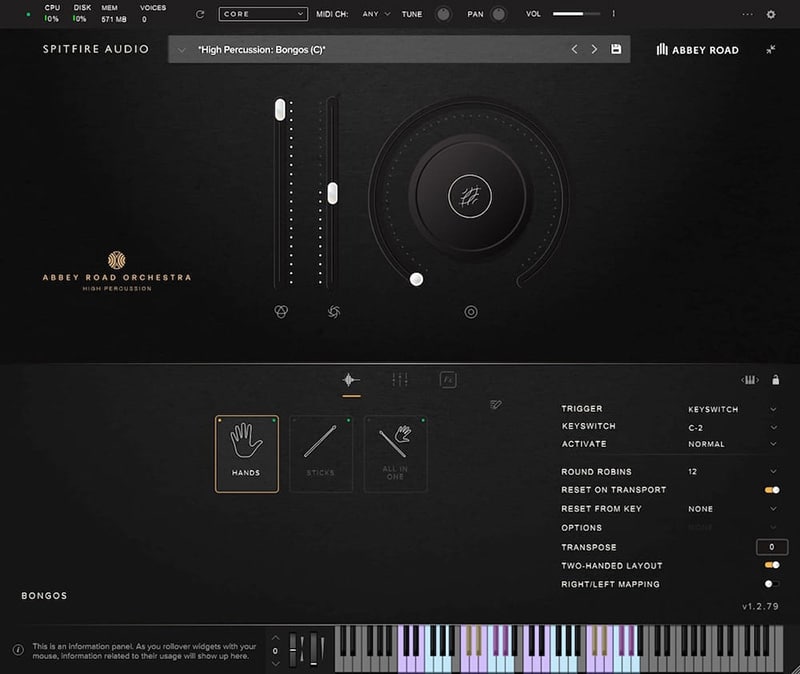The height and width of the screenshot is (674, 800).
Task: Go to the previous preset
Action: pyautogui.click(x=574, y=49)
